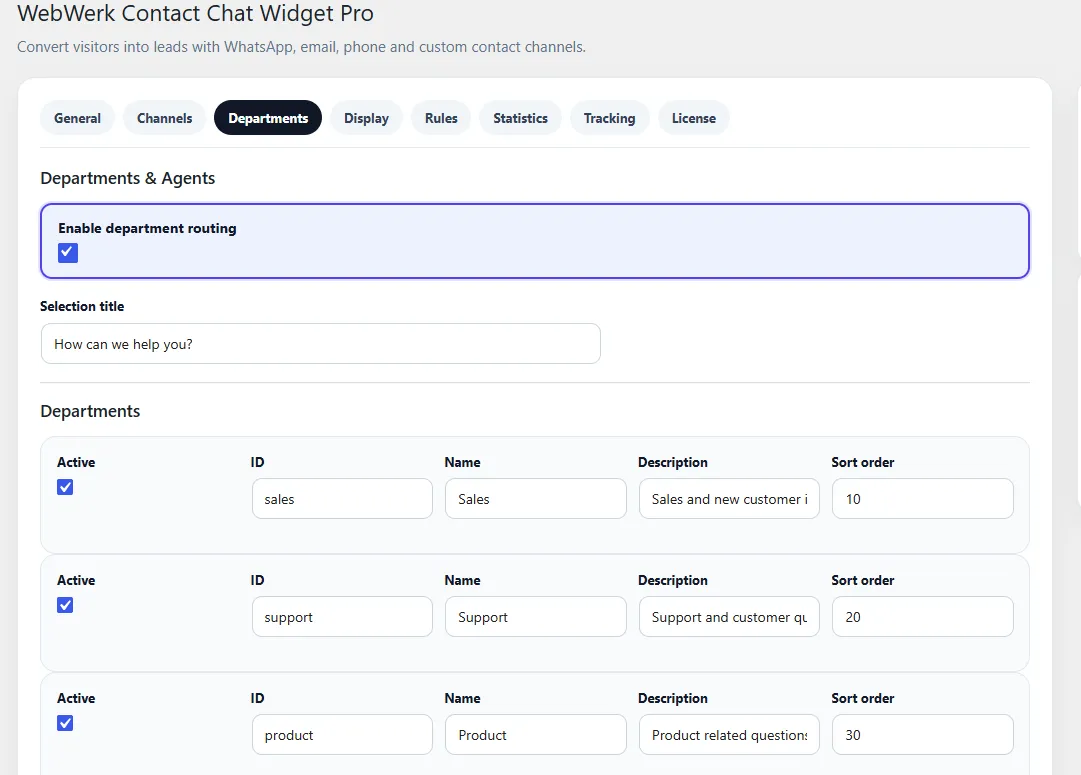Screen dimensions: 1081x775
Task: Click the Selection title input field
Action: [x=321, y=343]
